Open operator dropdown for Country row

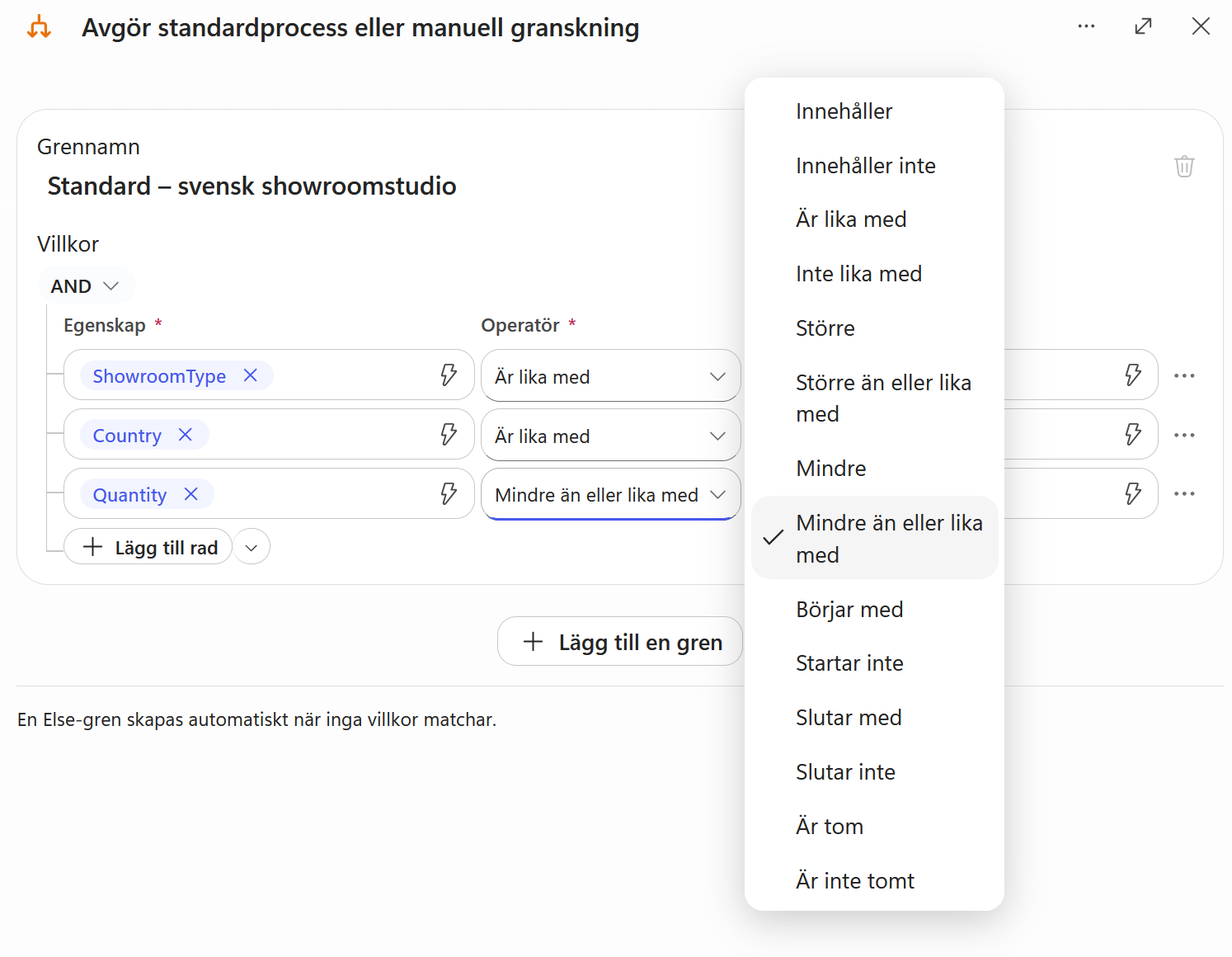610,436
